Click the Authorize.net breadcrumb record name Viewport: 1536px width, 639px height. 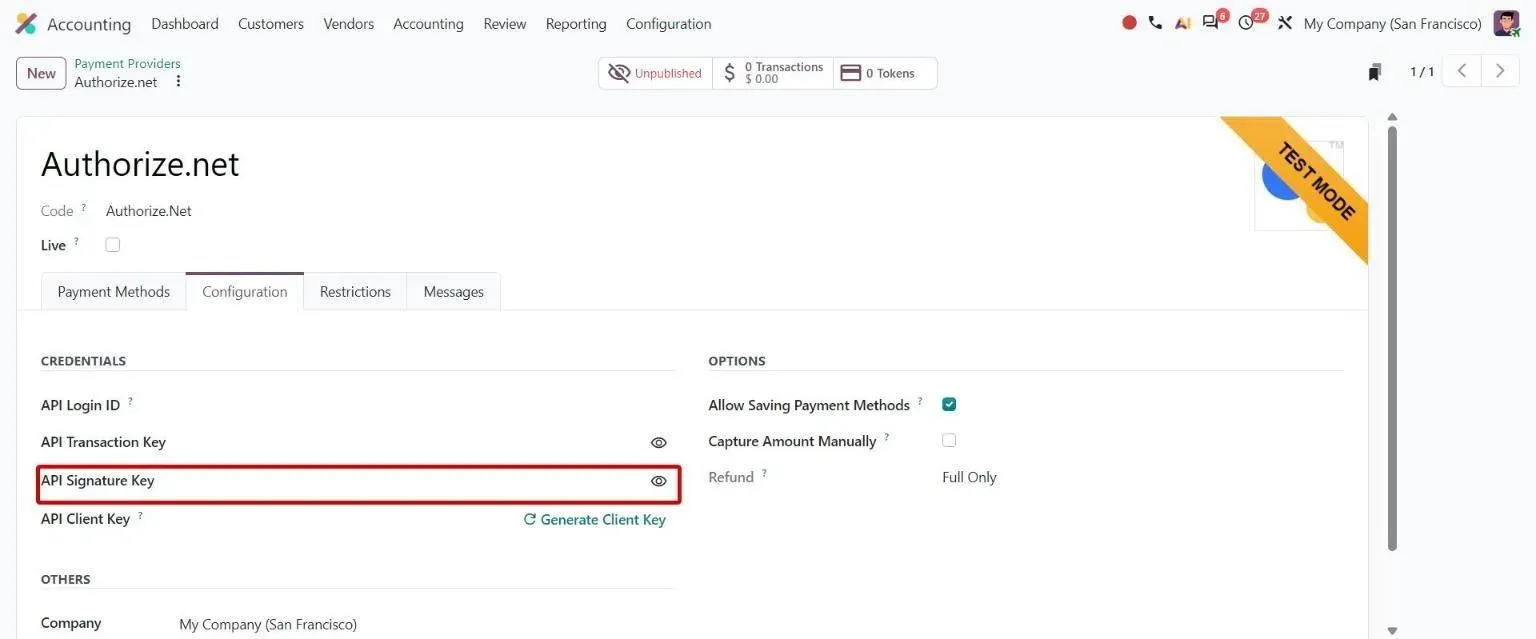(x=116, y=82)
